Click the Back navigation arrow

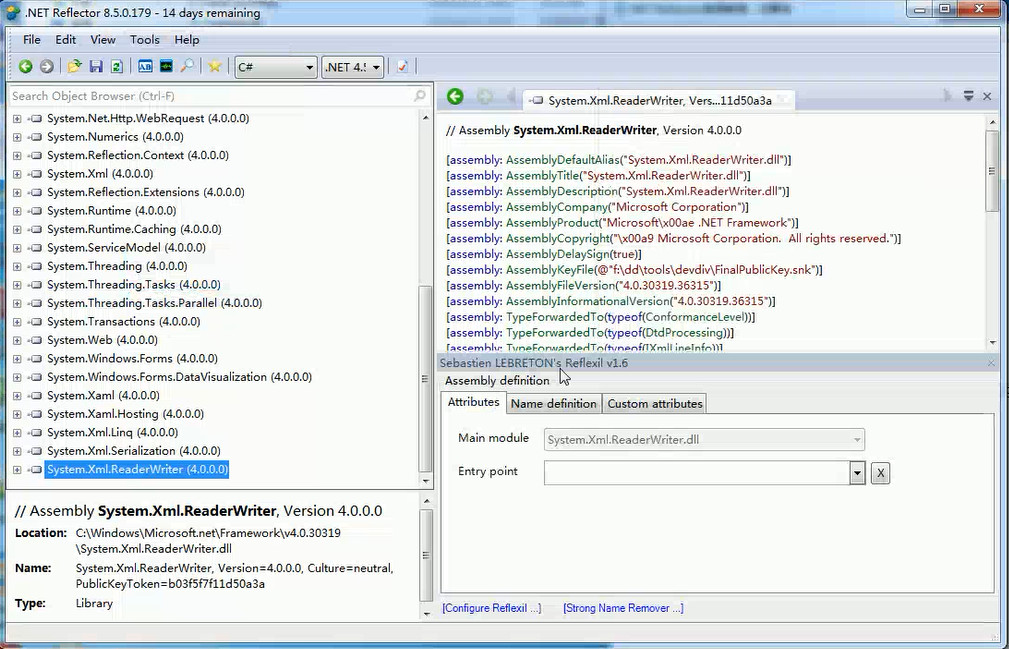[25, 67]
